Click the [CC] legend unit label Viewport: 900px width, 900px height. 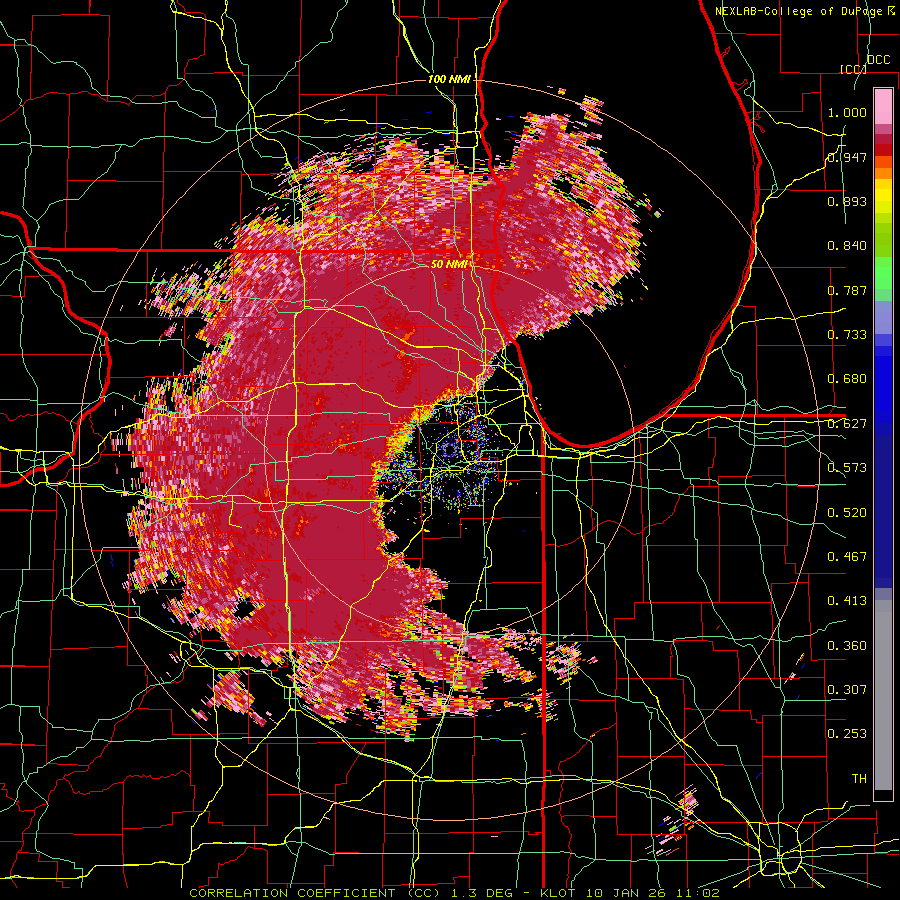[x=854, y=69]
